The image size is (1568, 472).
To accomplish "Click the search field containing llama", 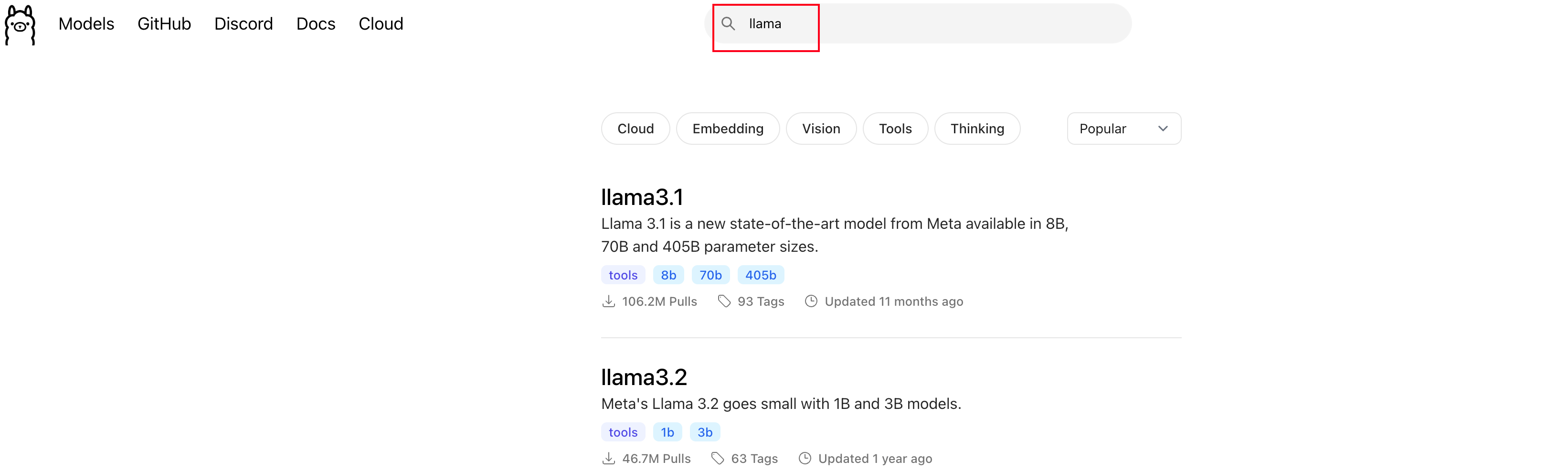I will click(918, 24).
